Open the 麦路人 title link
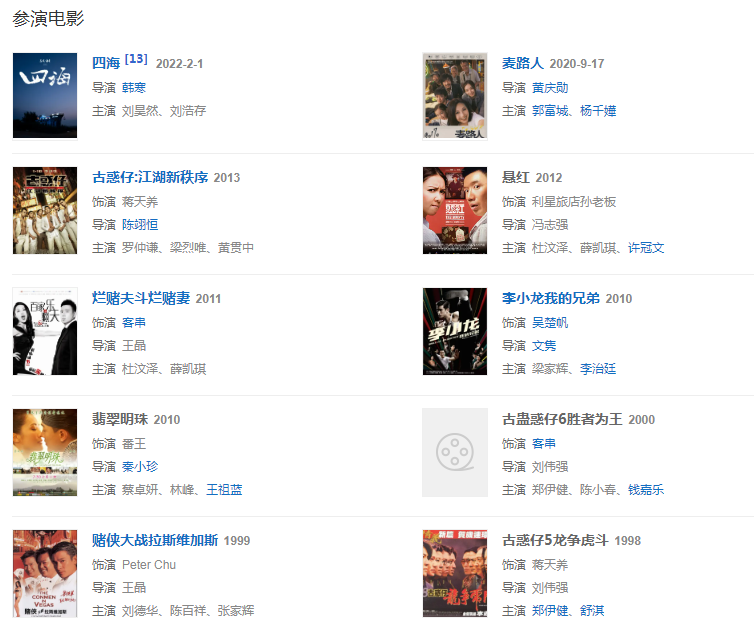The height and width of the screenshot is (631, 754). click(523, 63)
